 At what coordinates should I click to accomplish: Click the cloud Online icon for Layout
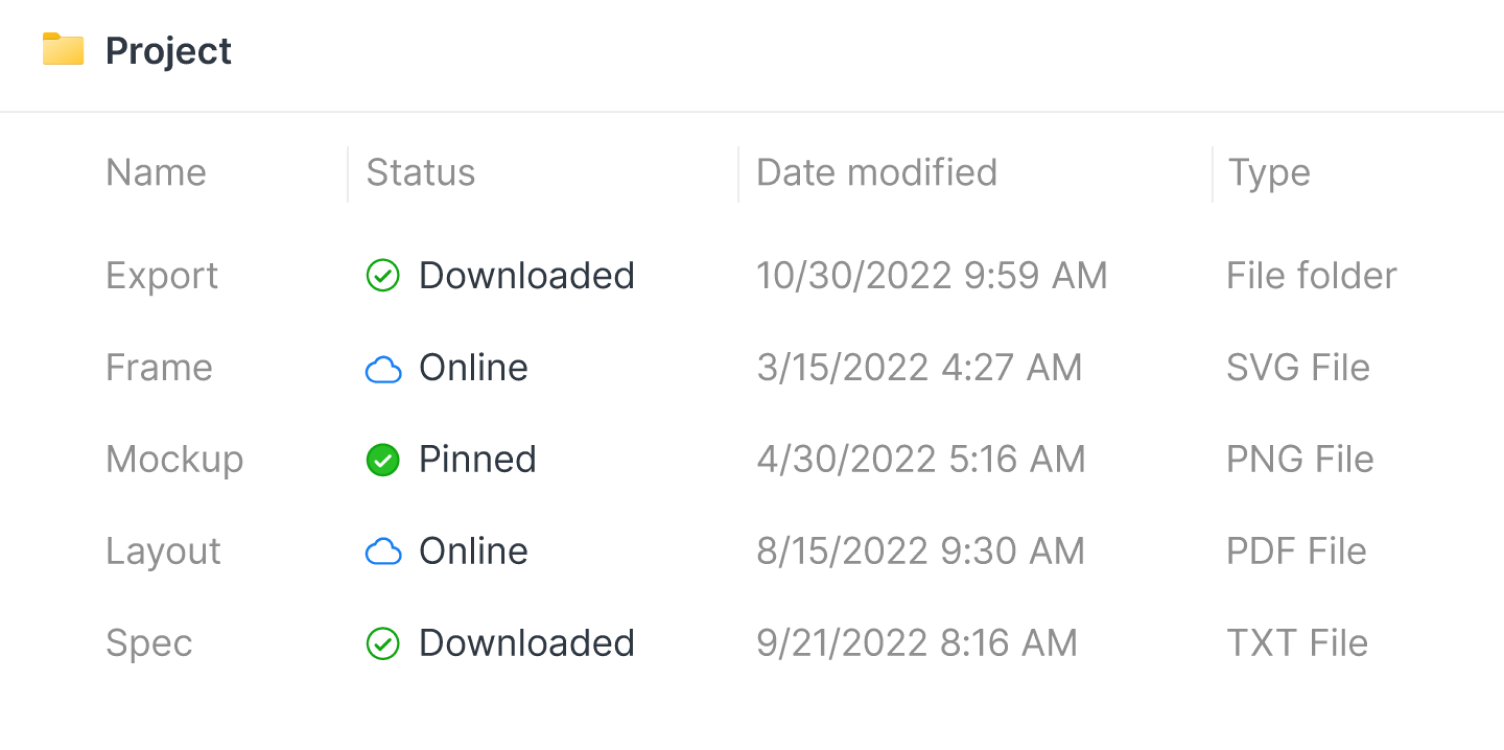tap(383, 552)
